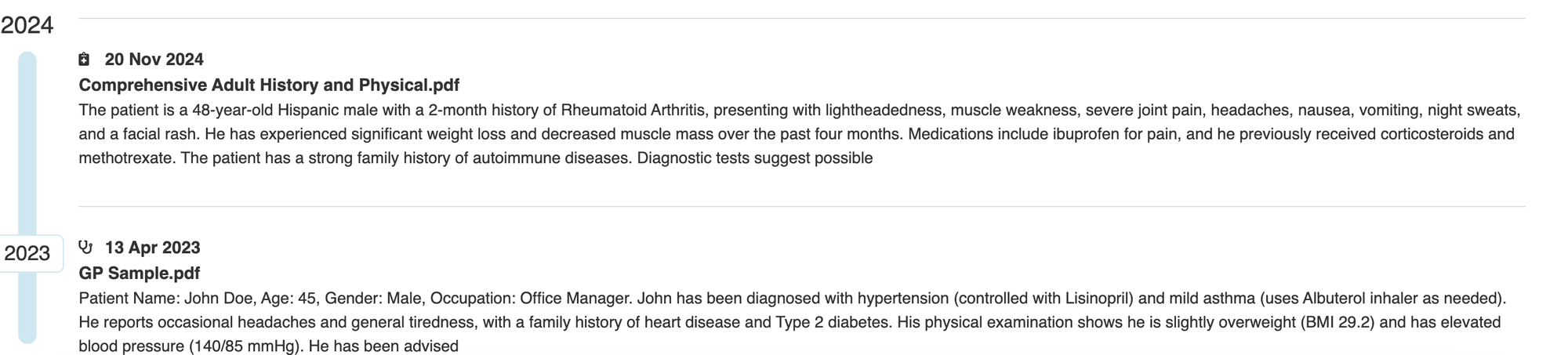Click the 13 Apr 2023 date label
Image resolution: width=1568 pixels, height=355 pixels.
click(153, 248)
